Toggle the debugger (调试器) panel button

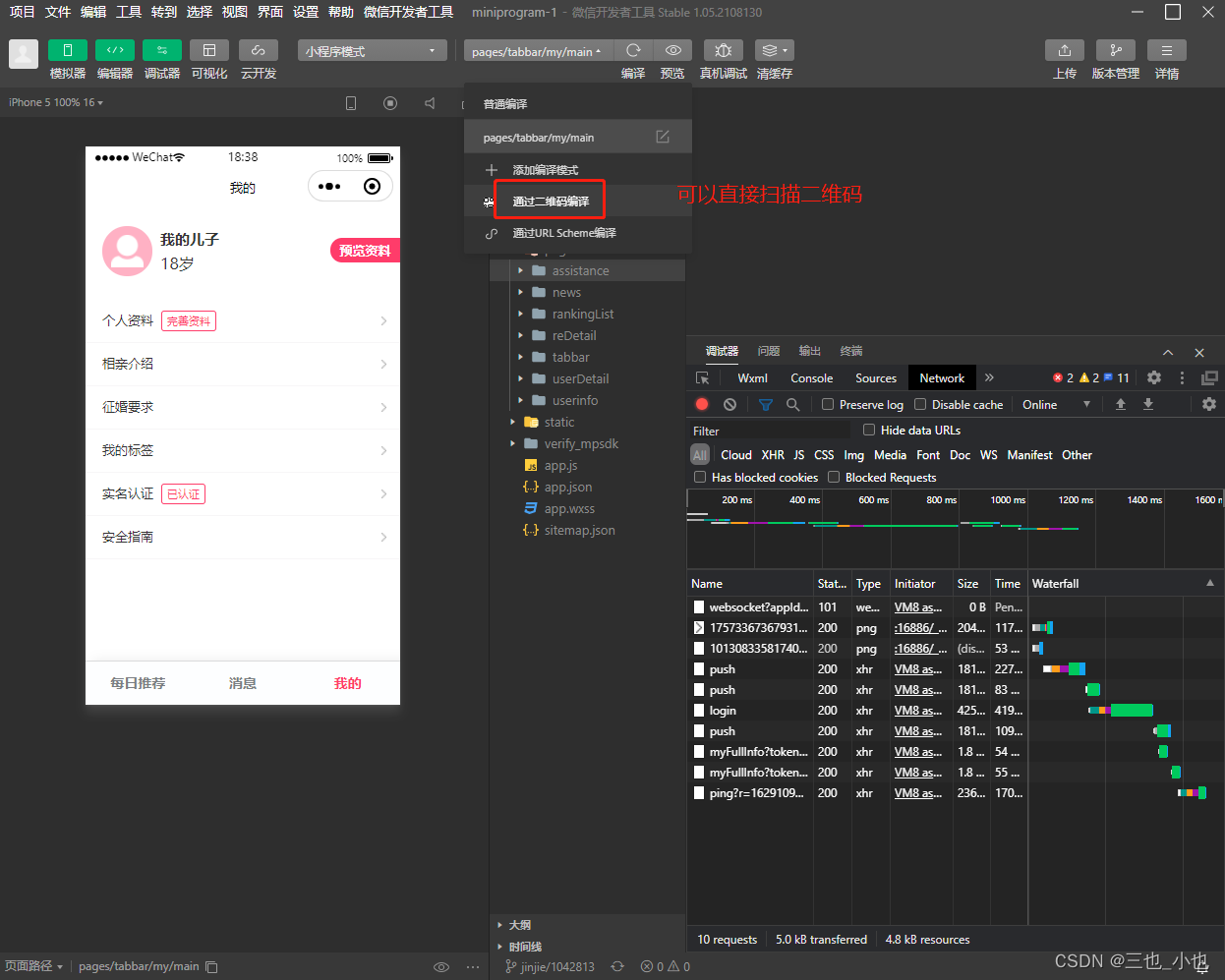(x=162, y=50)
